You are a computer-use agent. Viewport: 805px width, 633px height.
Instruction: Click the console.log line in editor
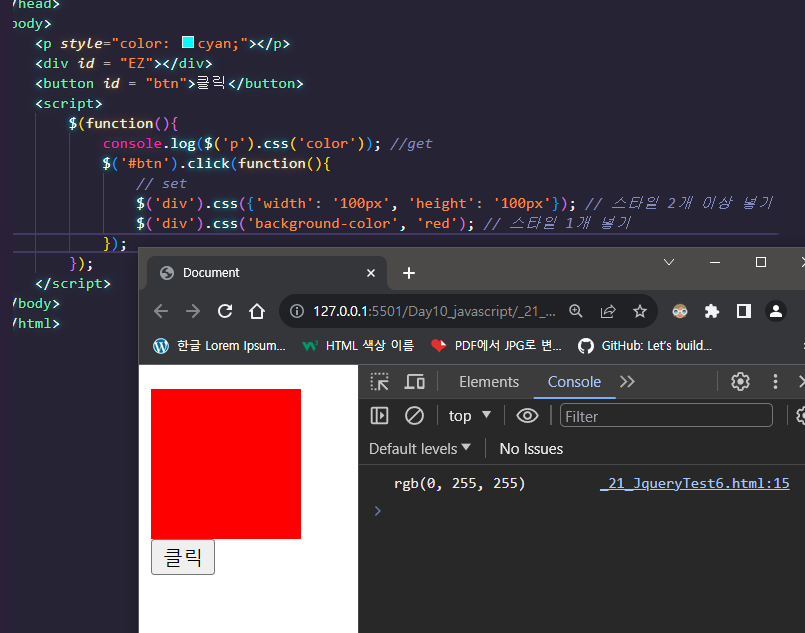[x=267, y=143]
